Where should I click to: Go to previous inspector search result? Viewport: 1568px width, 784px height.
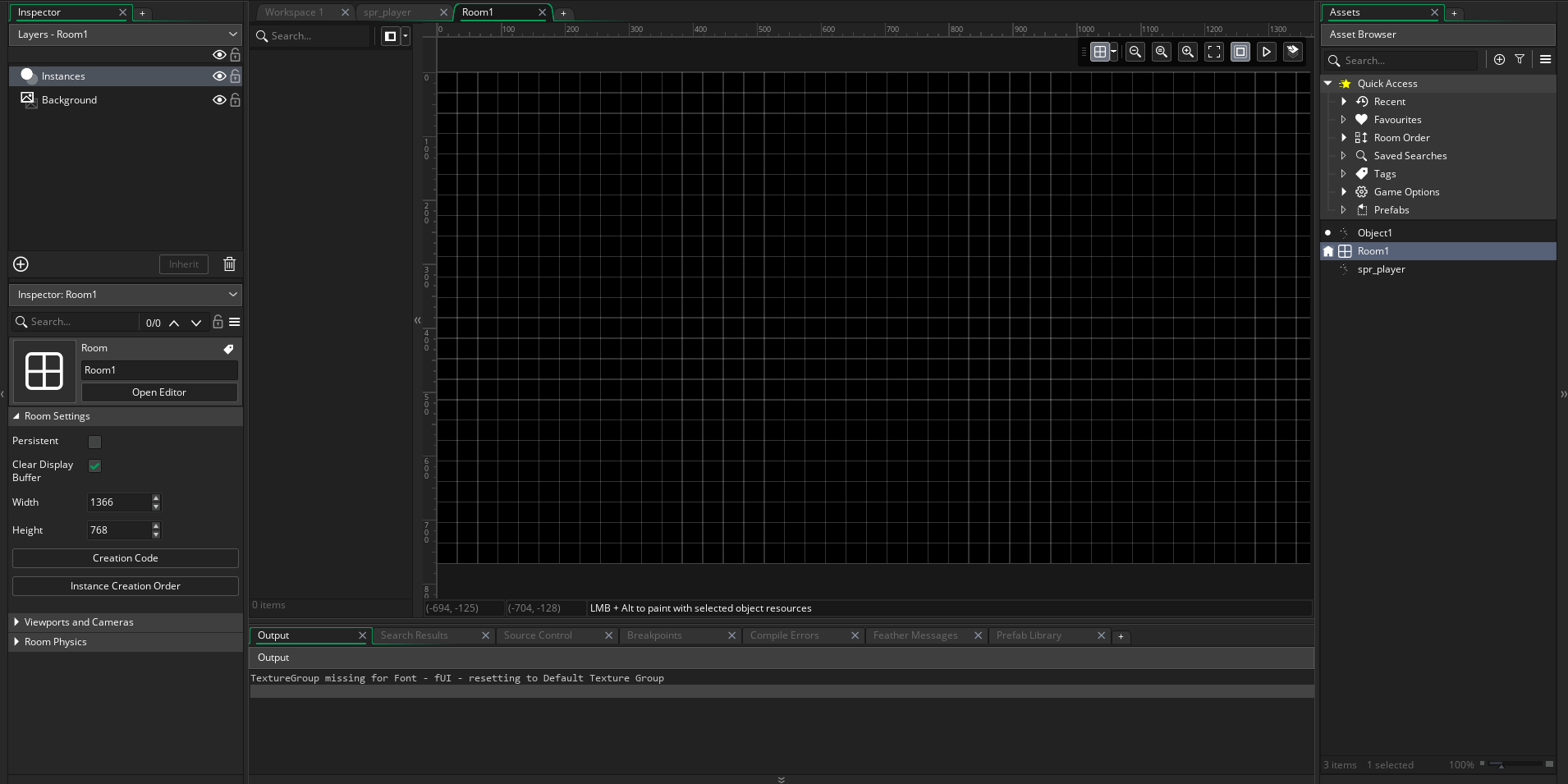174,323
